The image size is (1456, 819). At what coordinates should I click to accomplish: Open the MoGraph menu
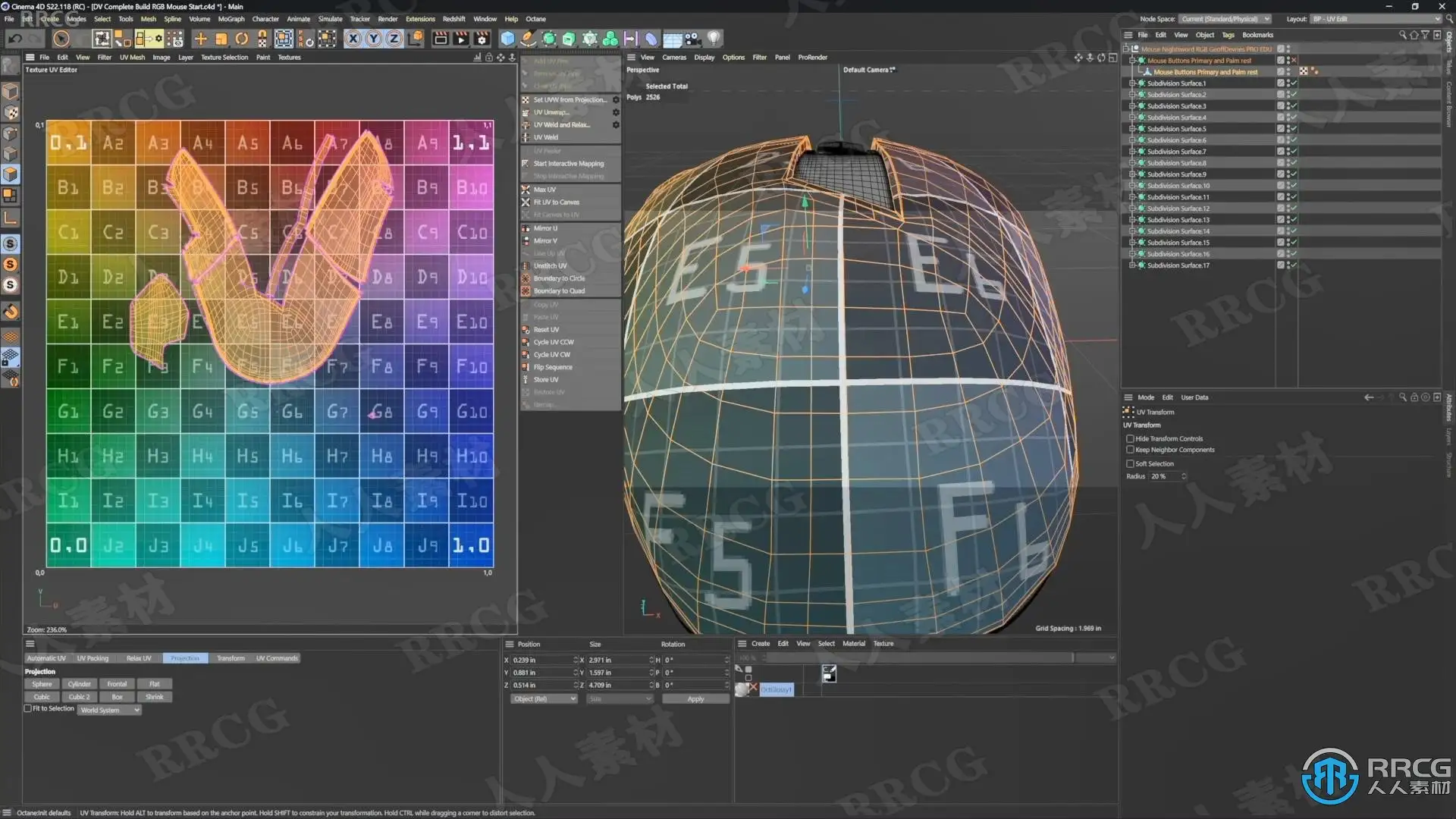coord(231,19)
